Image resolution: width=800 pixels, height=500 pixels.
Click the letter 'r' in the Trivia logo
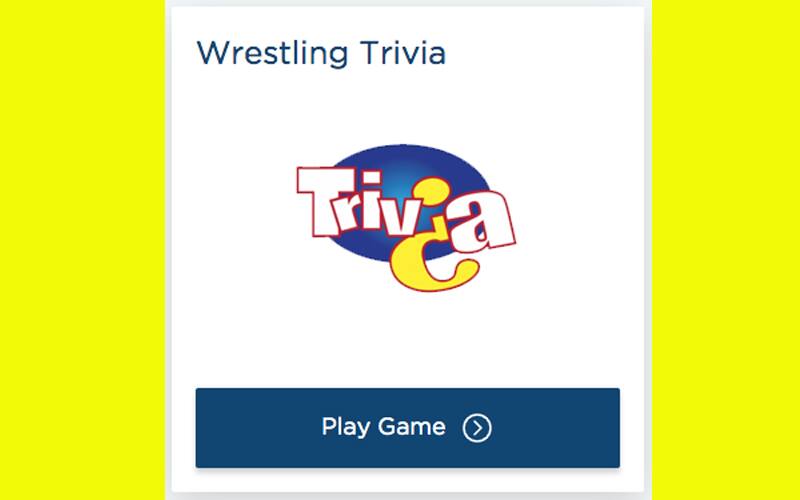pyautogui.click(x=348, y=212)
